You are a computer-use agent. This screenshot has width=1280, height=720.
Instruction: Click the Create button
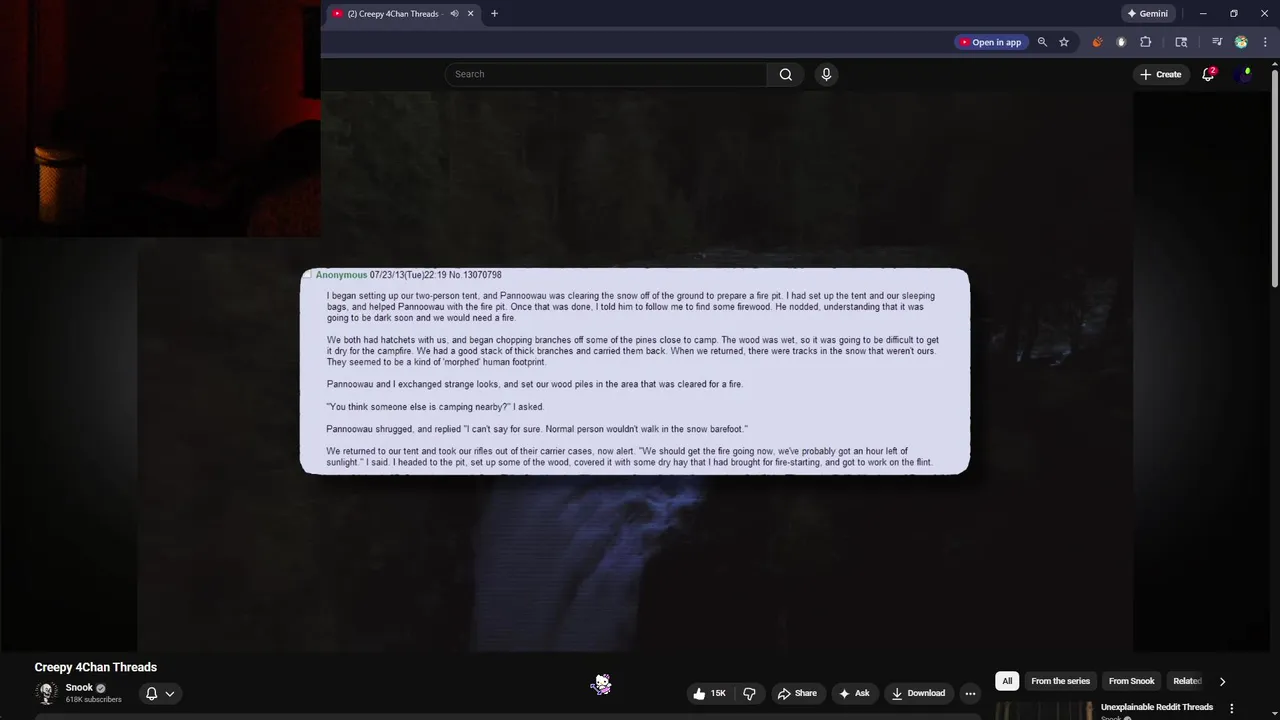pos(1160,74)
